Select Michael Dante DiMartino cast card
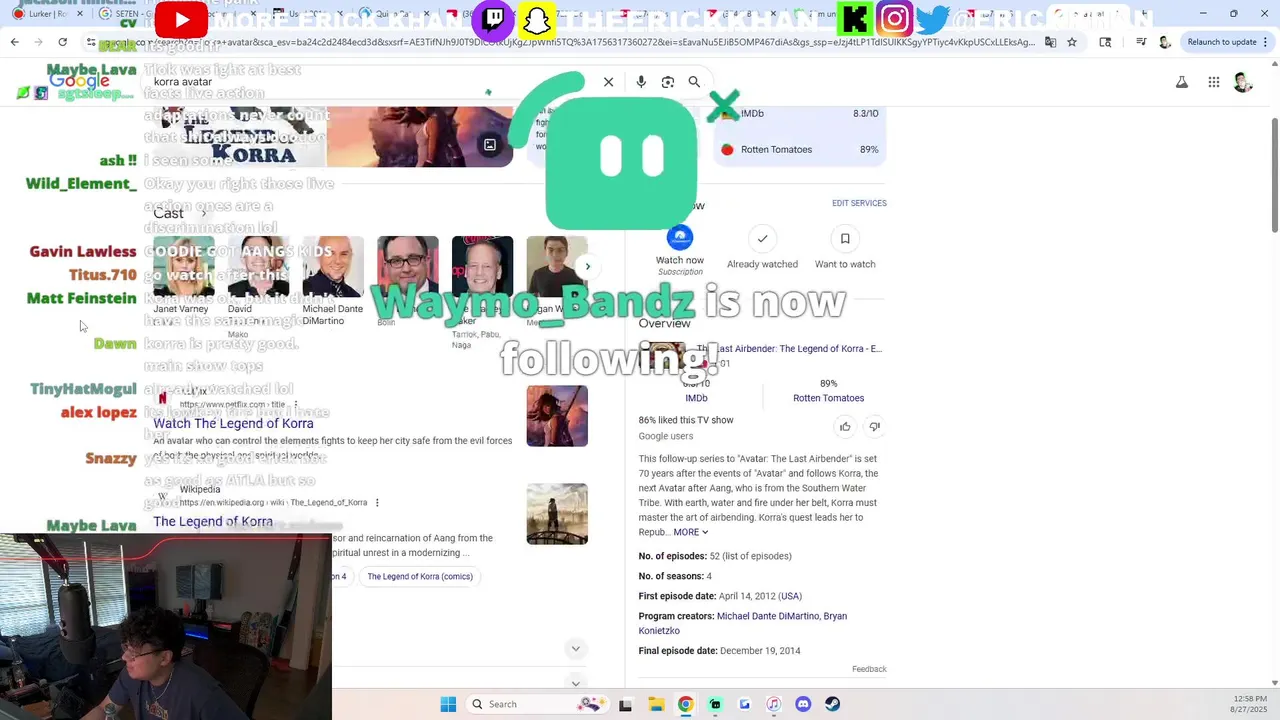This screenshot has height=720, width=1280. 333,282
